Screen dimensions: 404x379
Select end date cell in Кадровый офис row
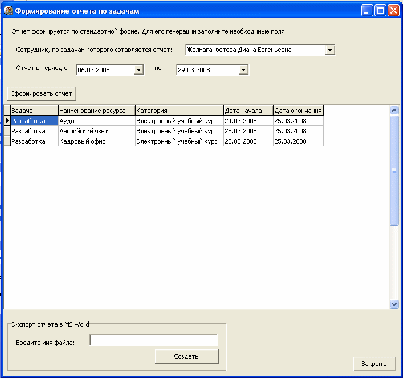[298, 141]
